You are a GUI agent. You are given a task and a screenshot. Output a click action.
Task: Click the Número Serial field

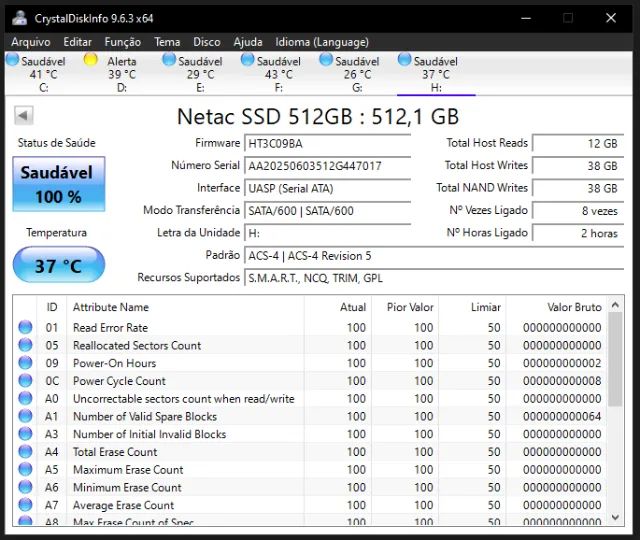[x=328, y=166]
